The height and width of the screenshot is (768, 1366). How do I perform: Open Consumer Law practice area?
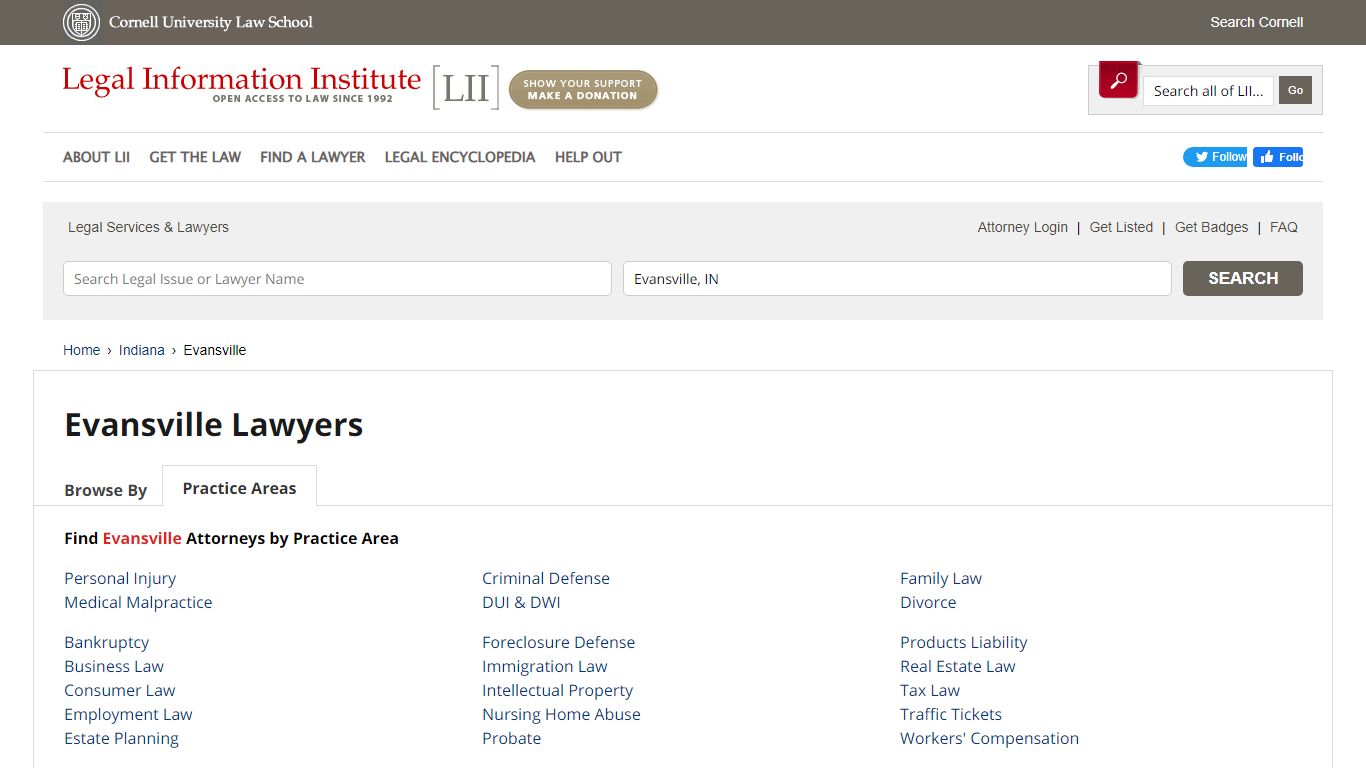coord(119,690)
